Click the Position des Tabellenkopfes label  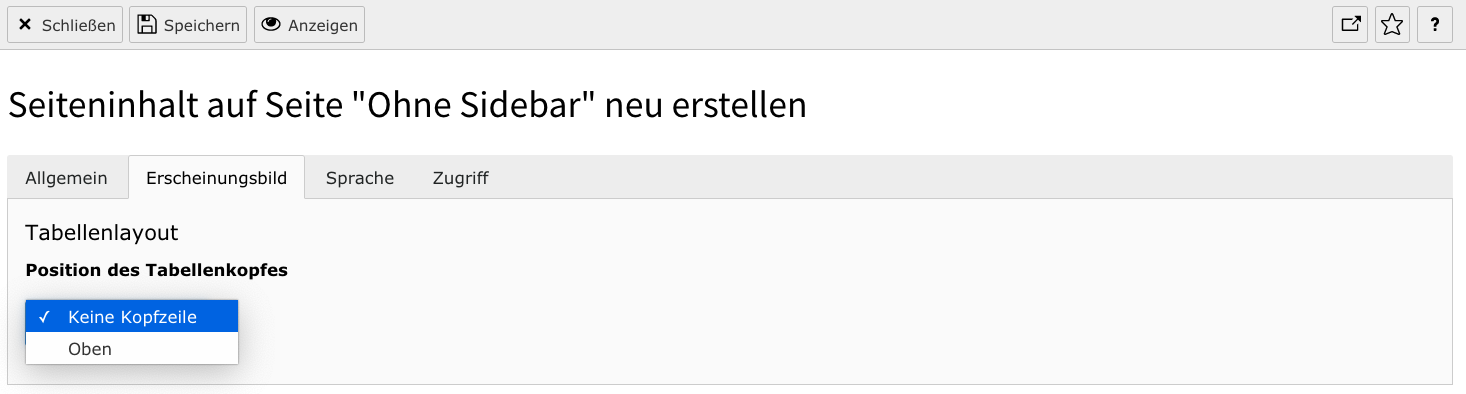[x=157, y=270]
